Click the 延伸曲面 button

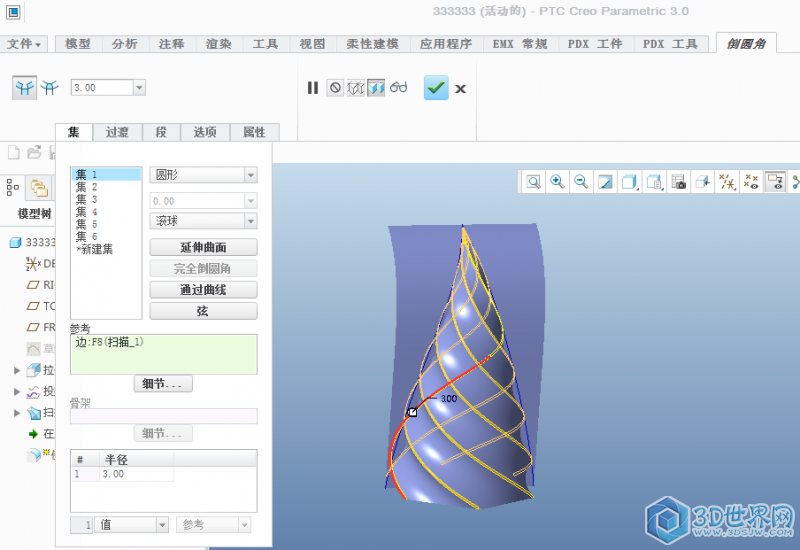point(203,247)
